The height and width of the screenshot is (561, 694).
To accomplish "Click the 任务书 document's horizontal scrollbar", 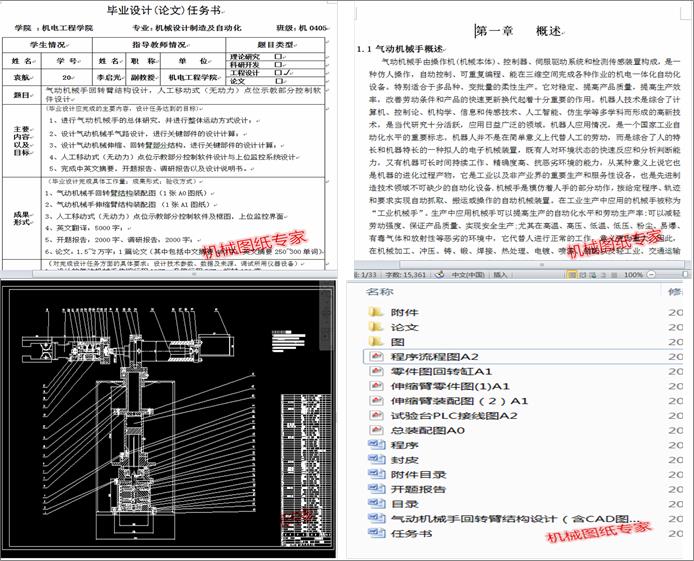I will point(193,274).
